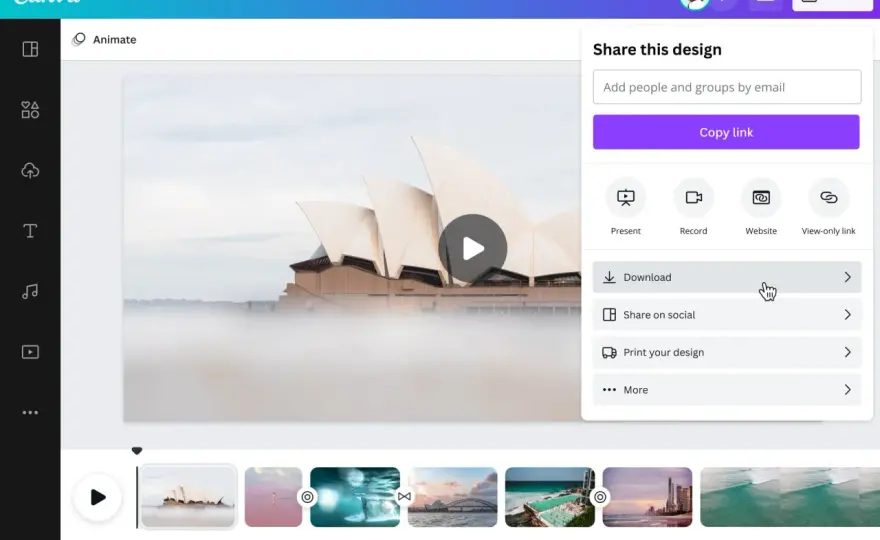880x540 pixels.
Task: Open the Videos panel sidebar icon
Action: (30, 352)
